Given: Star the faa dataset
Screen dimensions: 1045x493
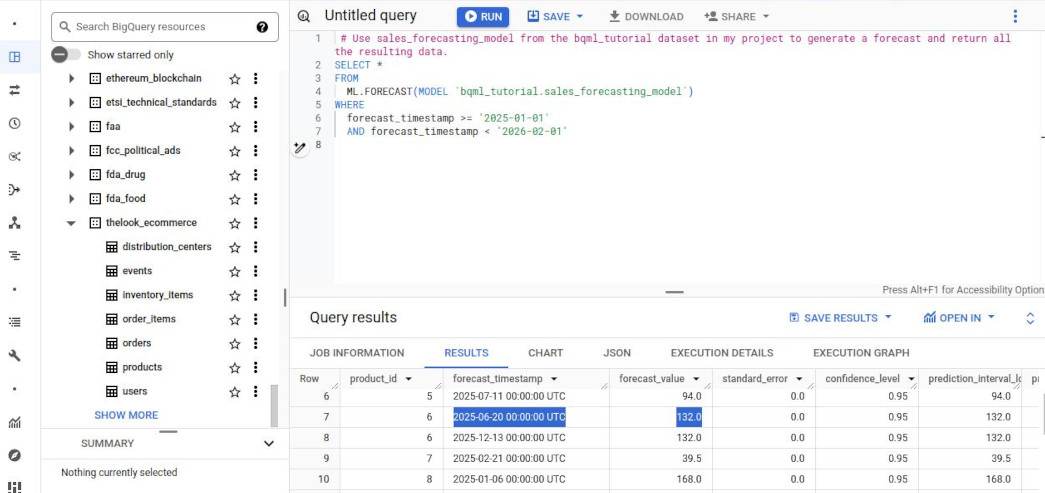Looking at the screenshot, I should pos(235,127).
